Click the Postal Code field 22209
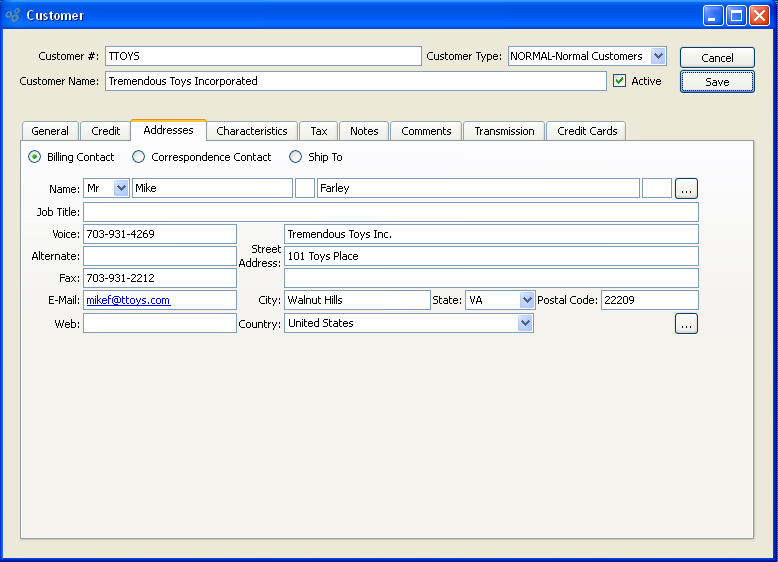Image resolution: width=778 pixels, height=562 pixels. 649,300
